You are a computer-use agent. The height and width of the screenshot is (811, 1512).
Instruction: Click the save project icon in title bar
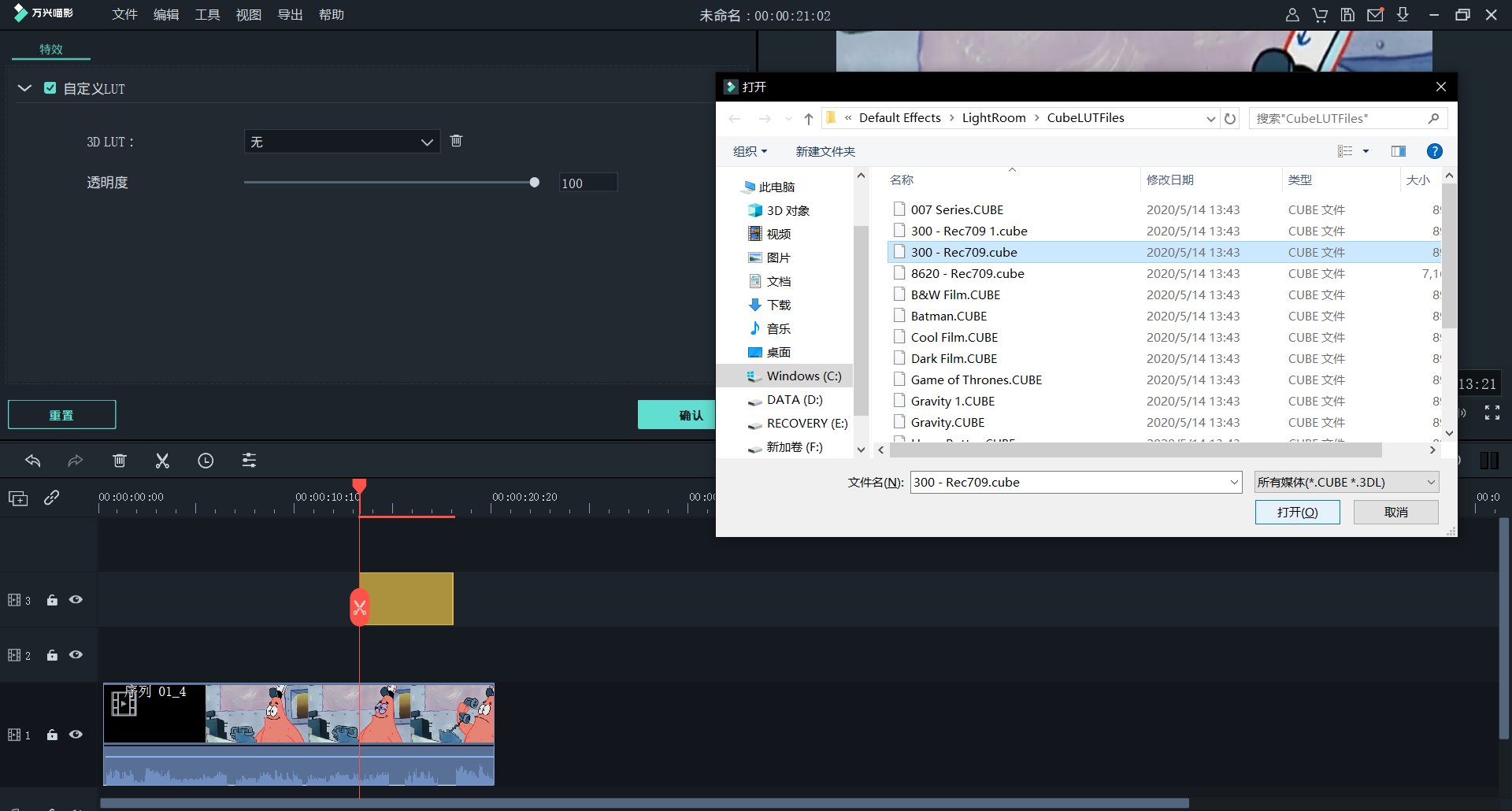(1347, 15)
